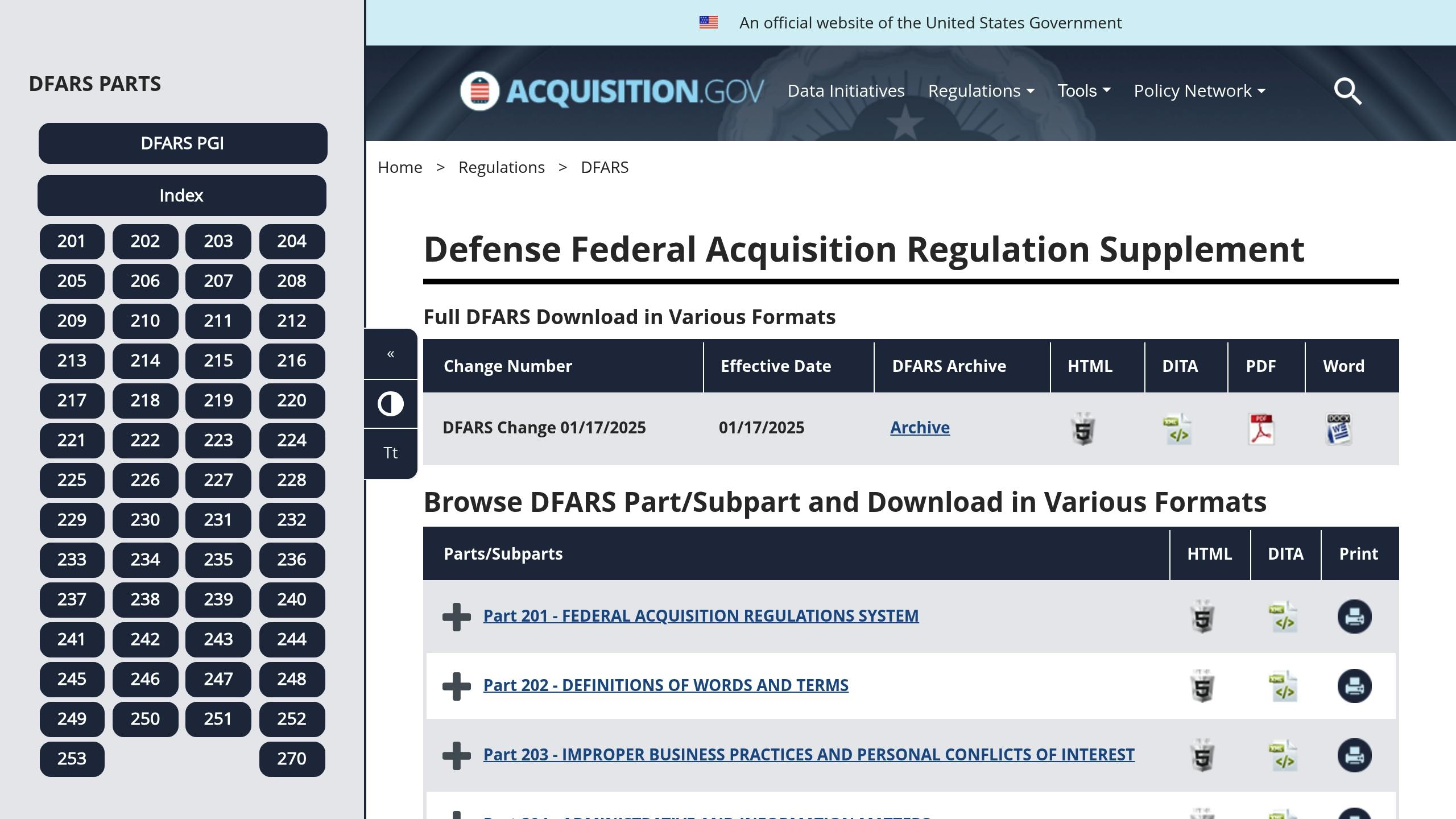Screen dimensions: 1456x819
Task: Click DFARS in the breadcrumb
Action: (x=605, y=167)
